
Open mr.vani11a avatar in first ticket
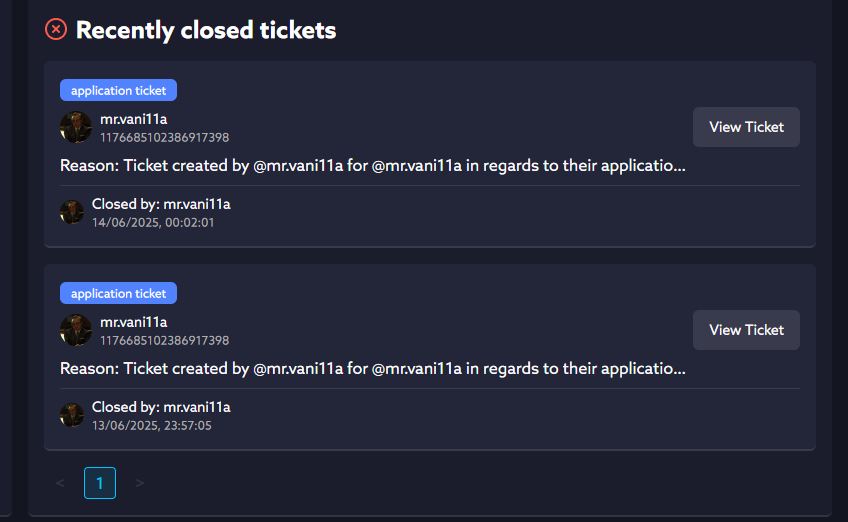coord(76,127)
